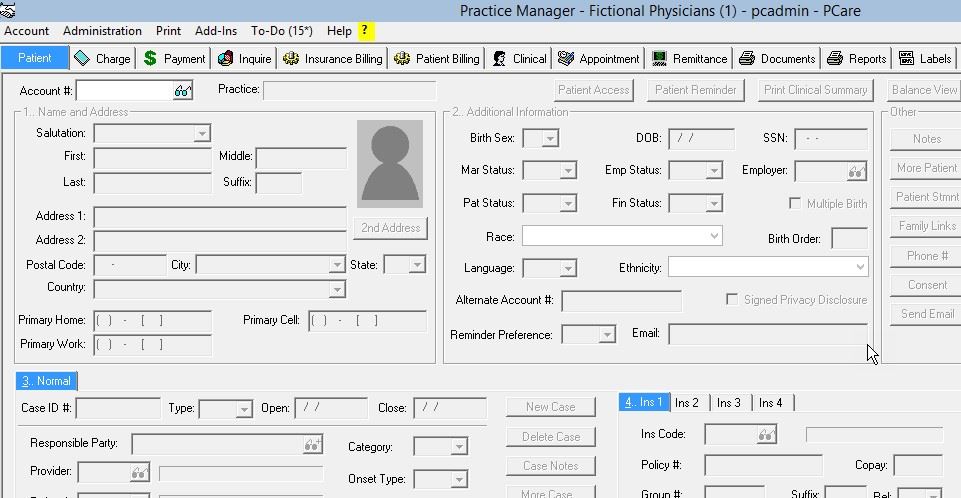
Task: Open the Clinical module from toolbar
Action: (x=519, y=59)
